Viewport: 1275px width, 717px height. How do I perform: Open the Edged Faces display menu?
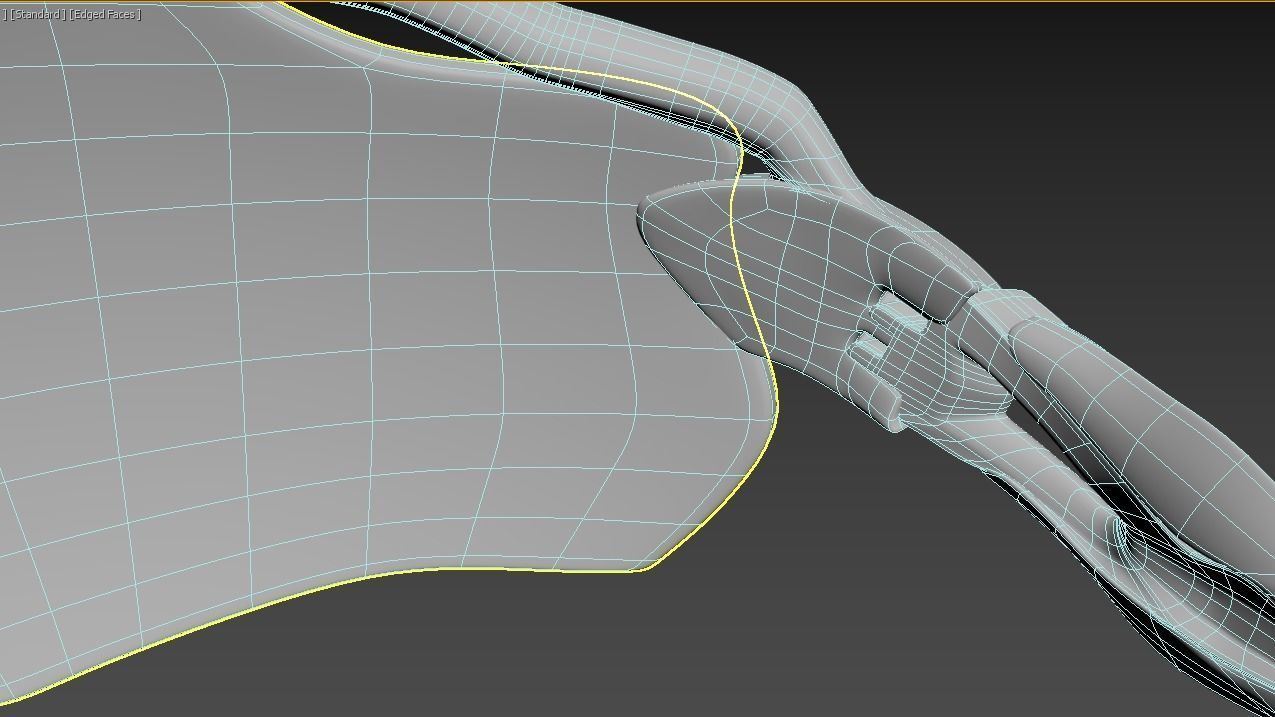click(x=105, y=14)
